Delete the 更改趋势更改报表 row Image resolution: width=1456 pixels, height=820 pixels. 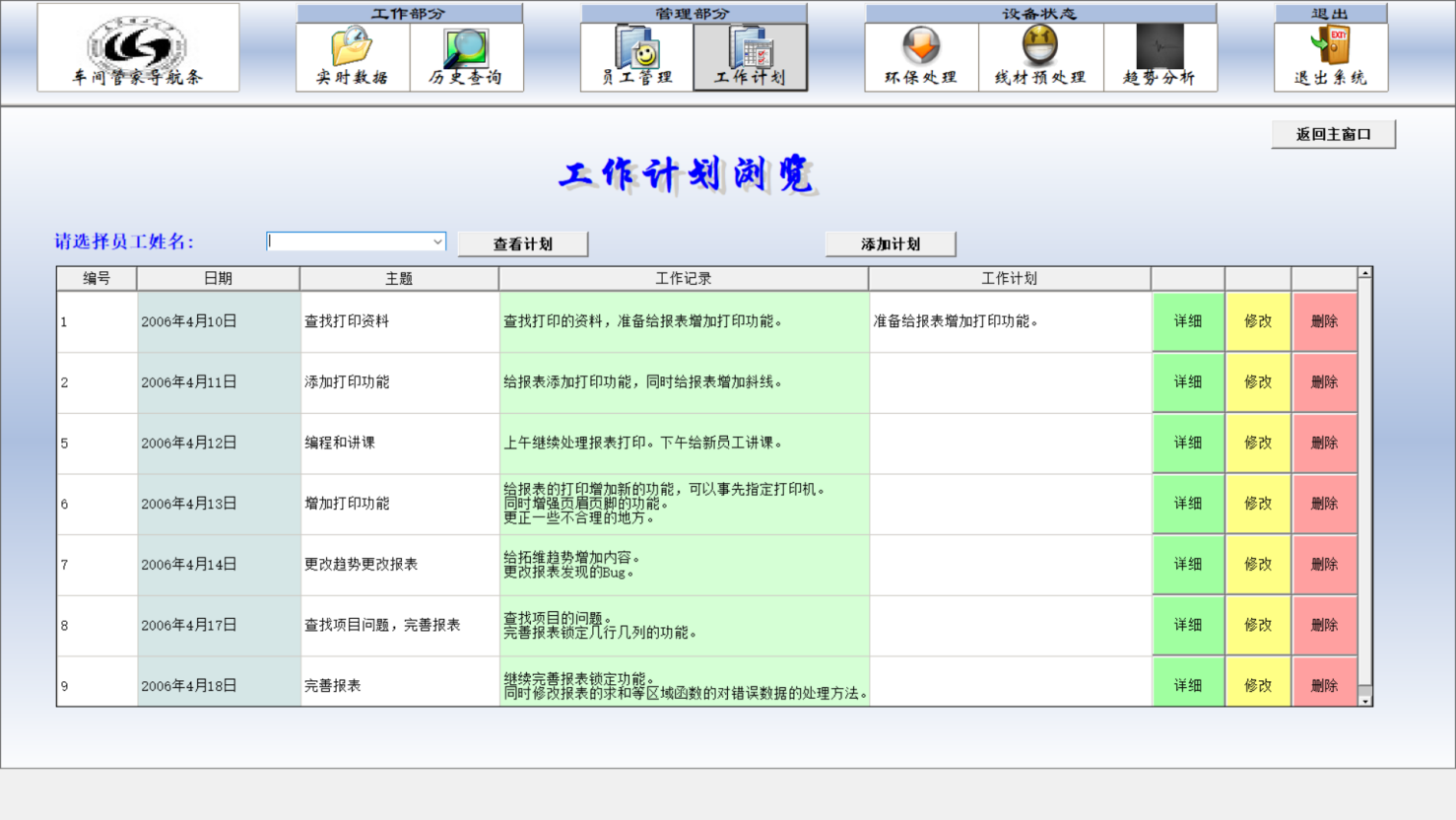(1325, 565)
